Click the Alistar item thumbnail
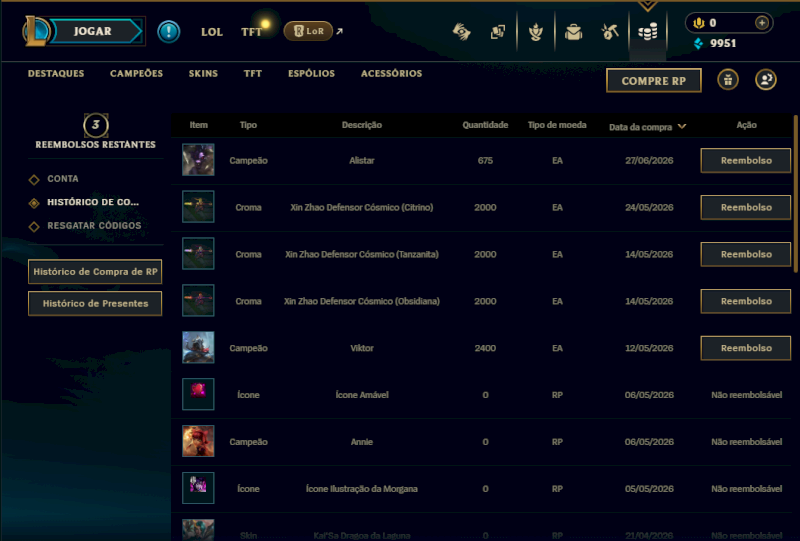 (x=198, y=160)
